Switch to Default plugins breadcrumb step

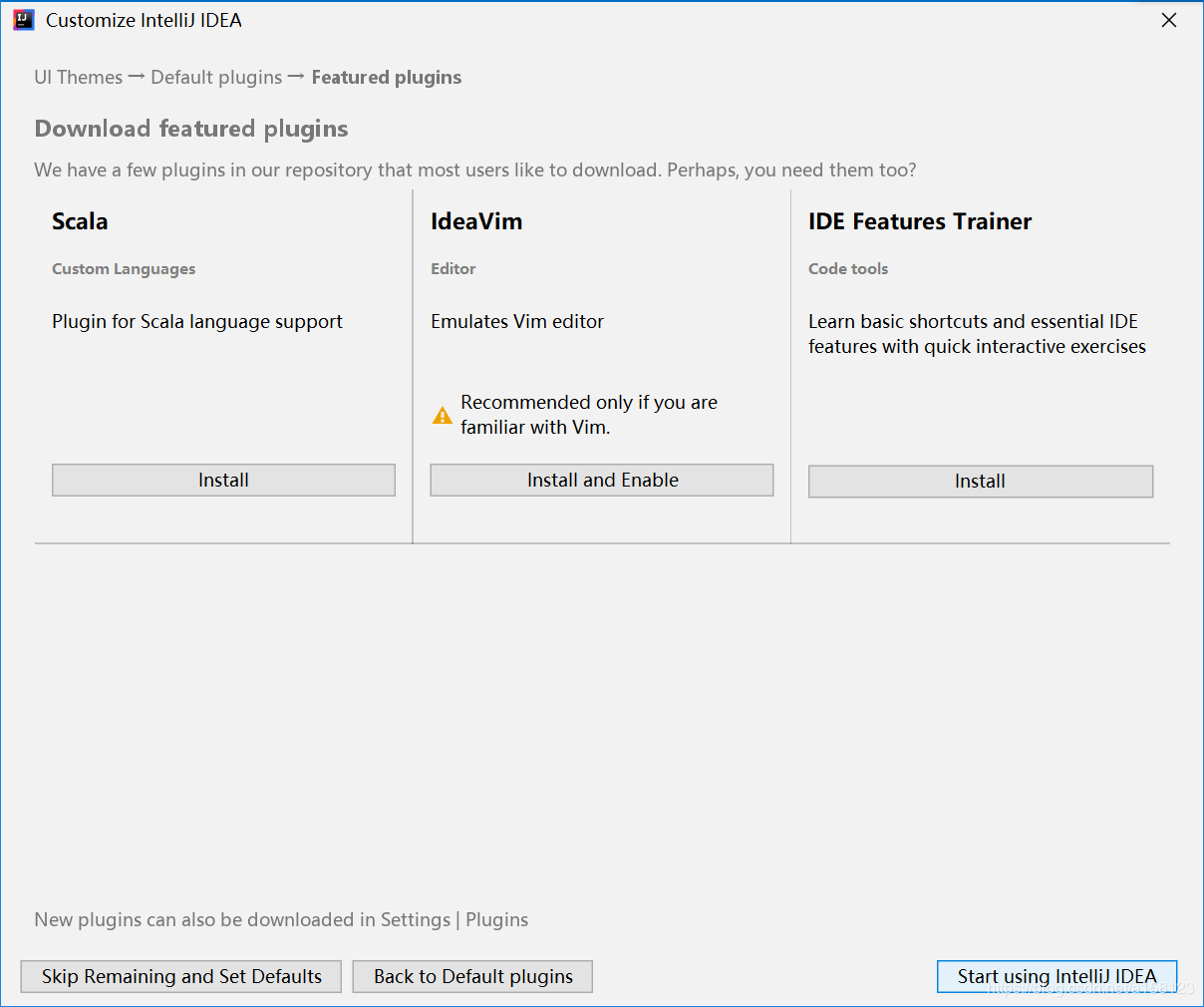(x=216, y=78)
